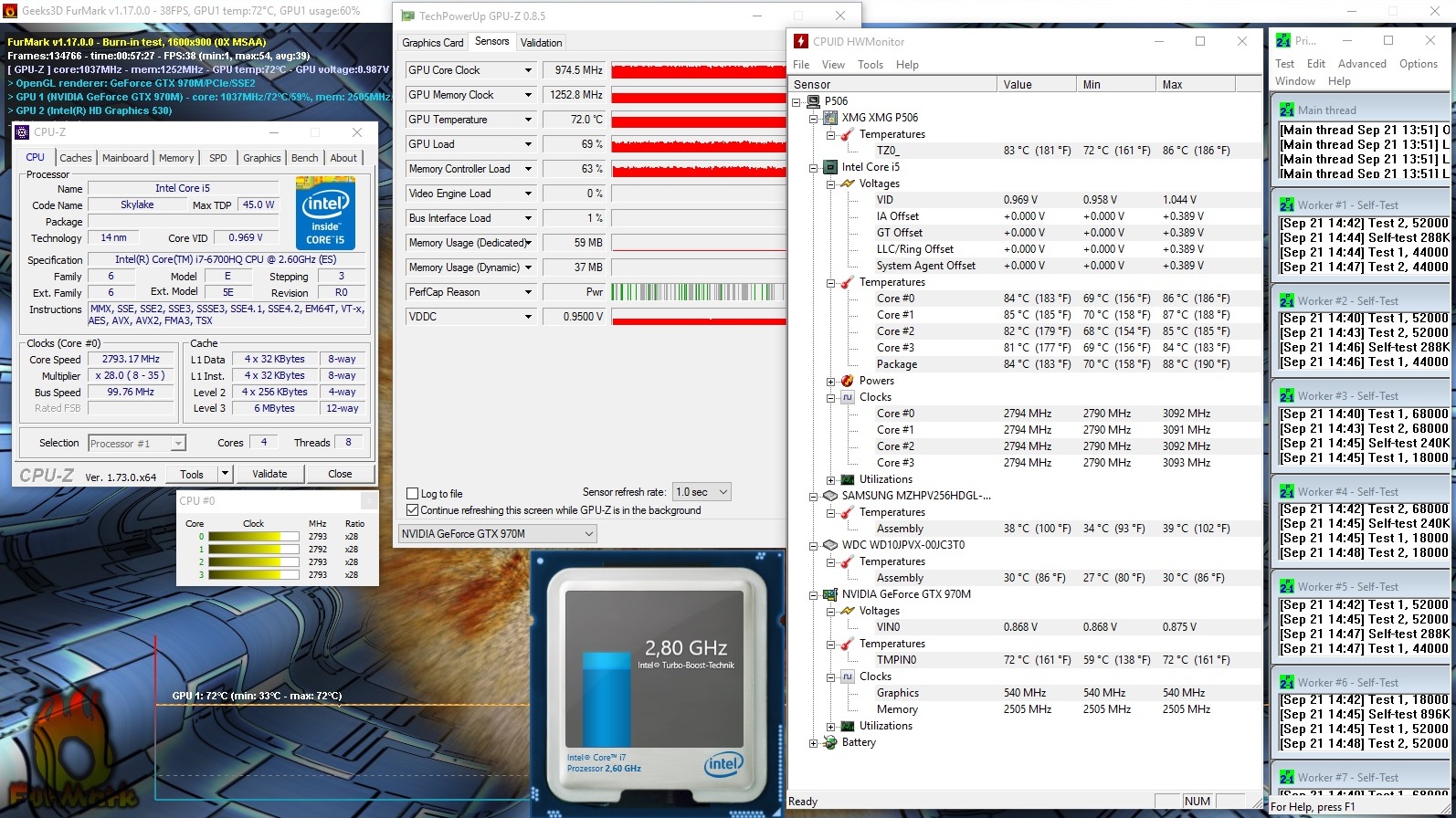Click the Worker #4 Self-Test window icon
Viewport: 1456px width, 818px height.
tap(1286, 491)
